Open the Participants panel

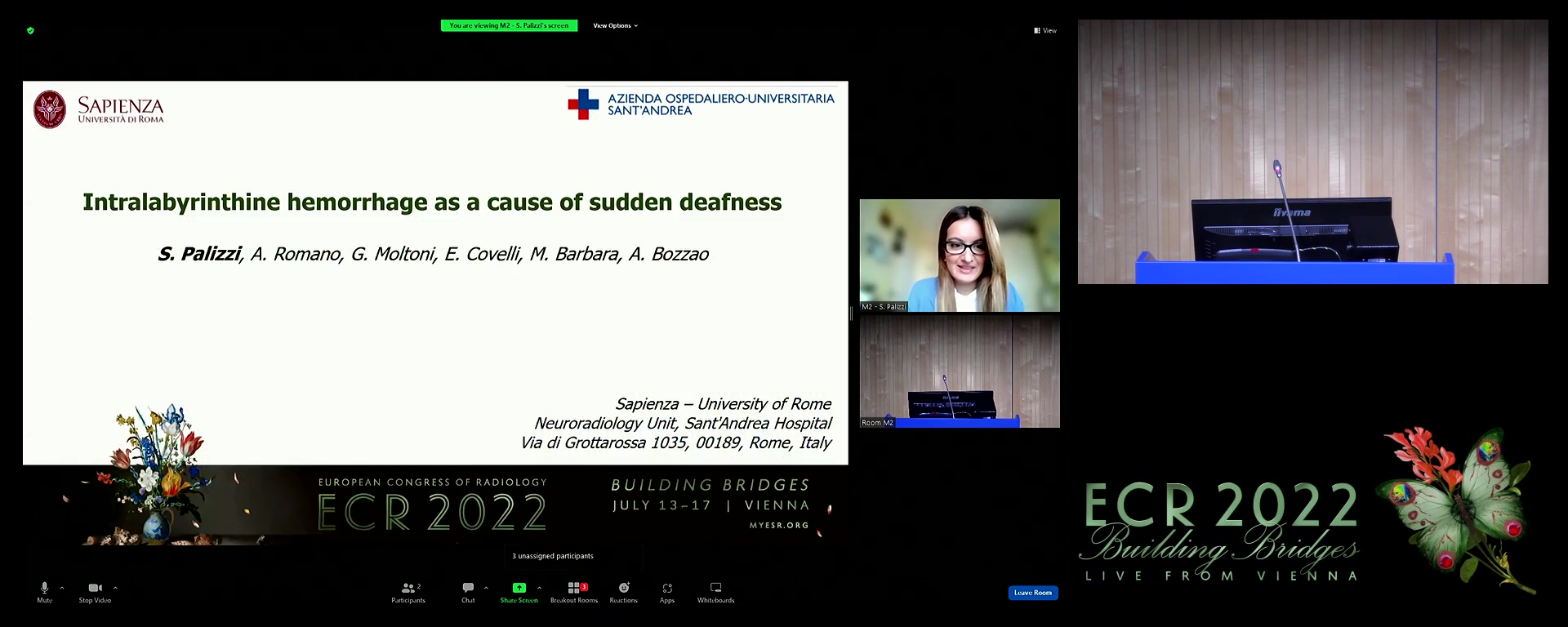tap(408, 593)
